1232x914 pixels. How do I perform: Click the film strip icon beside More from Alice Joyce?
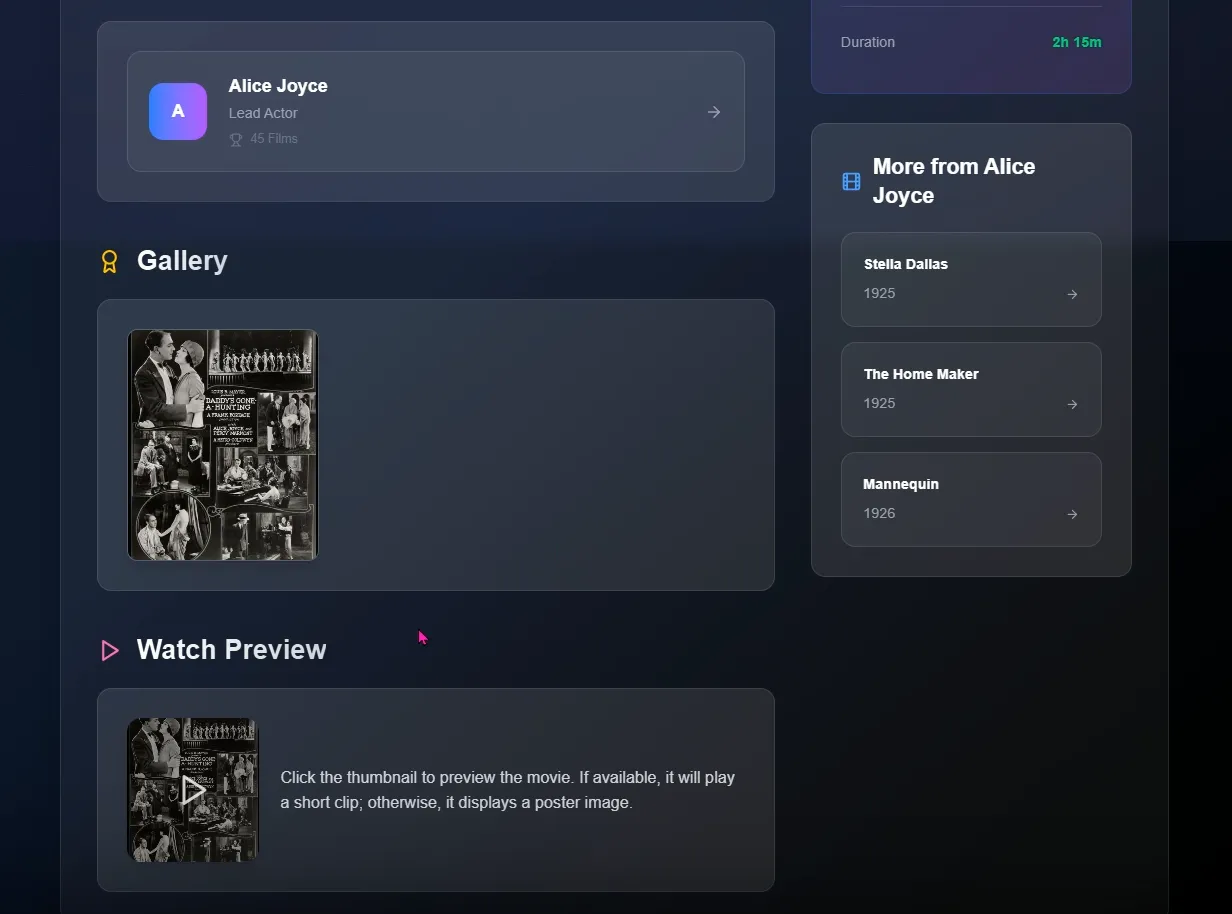tap(851, 181)
